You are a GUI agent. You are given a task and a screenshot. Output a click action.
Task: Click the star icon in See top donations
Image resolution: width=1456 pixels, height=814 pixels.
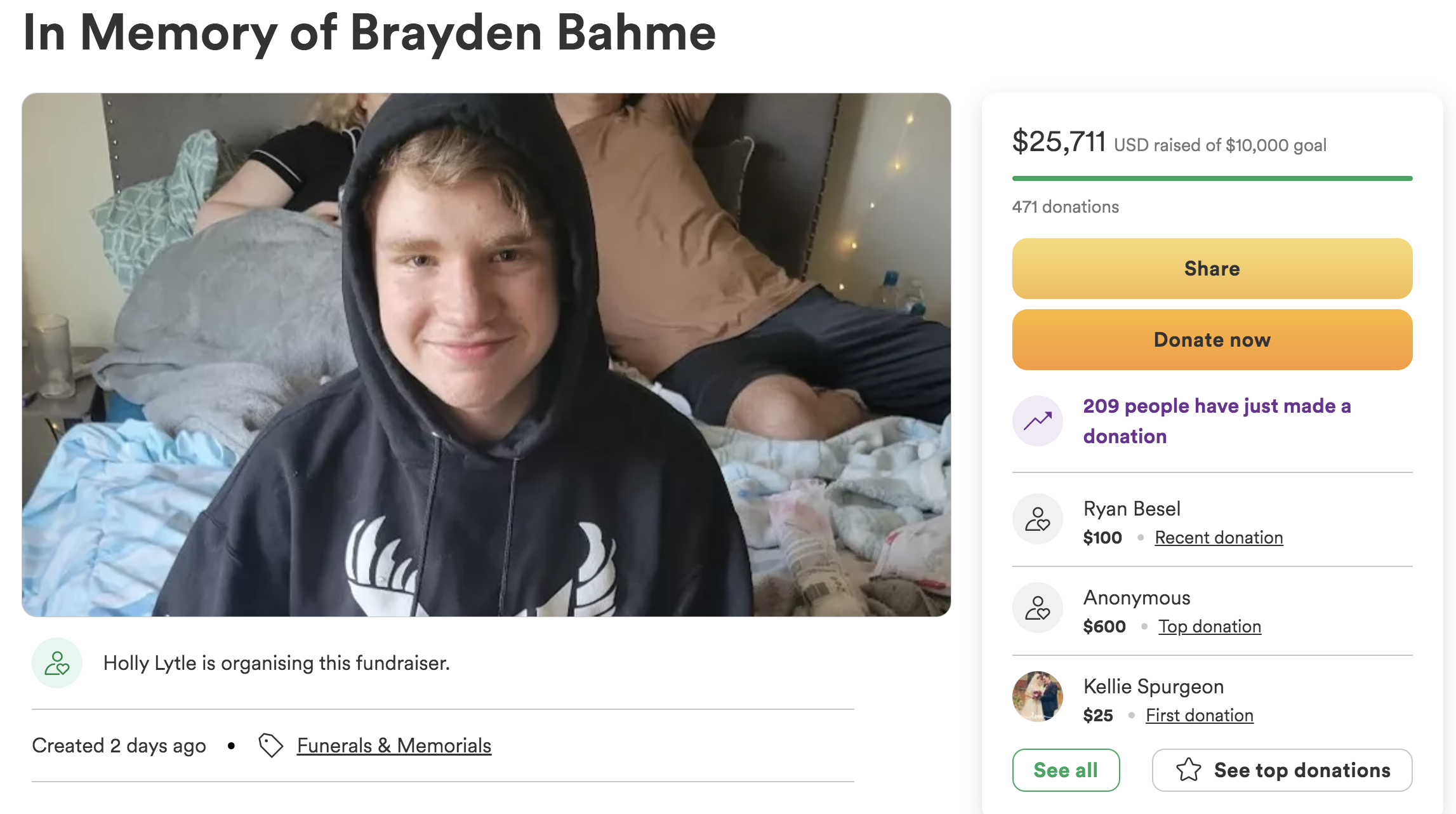[1188, 770]
